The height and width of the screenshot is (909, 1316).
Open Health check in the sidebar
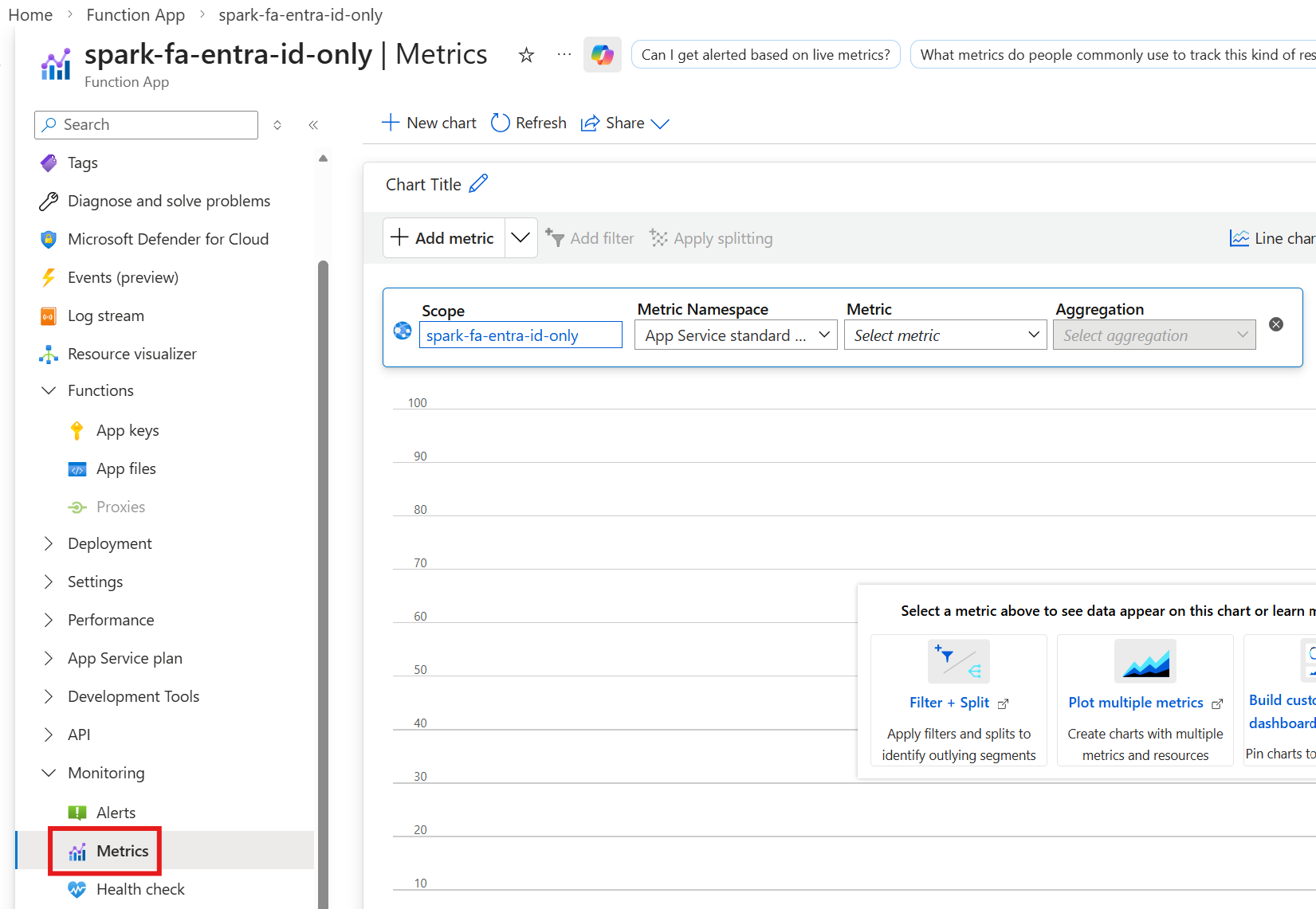(x=139, y=889)
